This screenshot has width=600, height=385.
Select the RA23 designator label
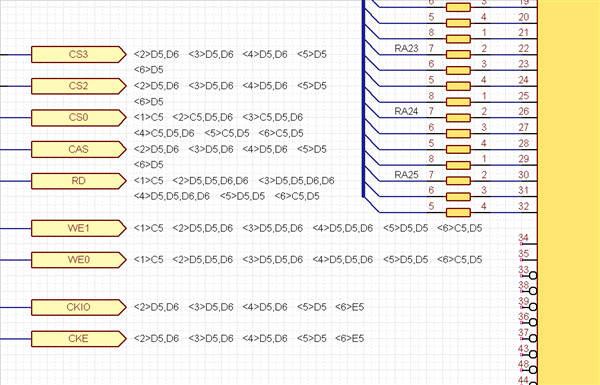click(406, 49)
